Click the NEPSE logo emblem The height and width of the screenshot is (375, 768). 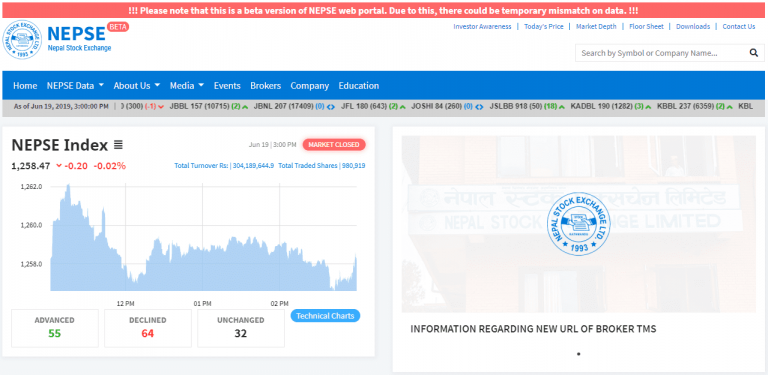[22, 40]
